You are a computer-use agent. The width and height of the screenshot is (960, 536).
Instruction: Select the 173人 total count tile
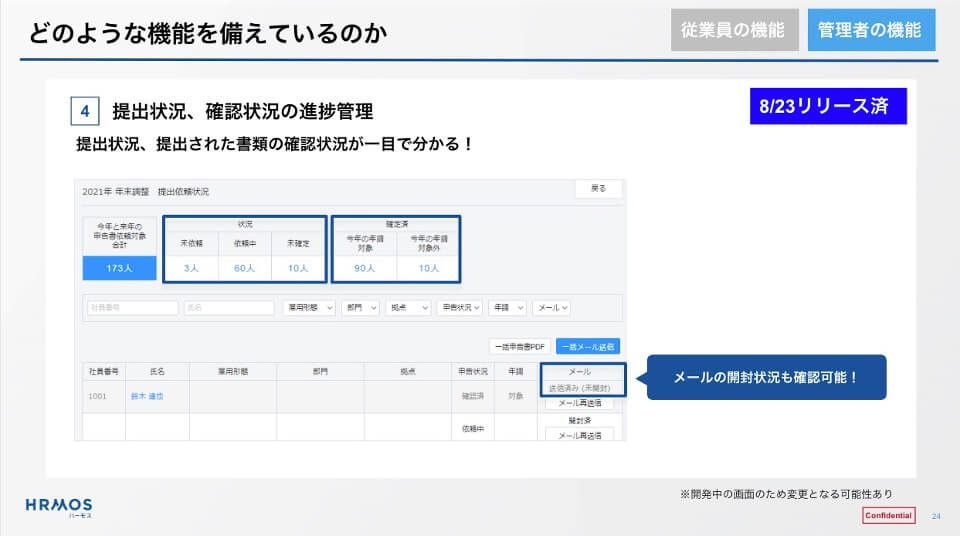119,268
